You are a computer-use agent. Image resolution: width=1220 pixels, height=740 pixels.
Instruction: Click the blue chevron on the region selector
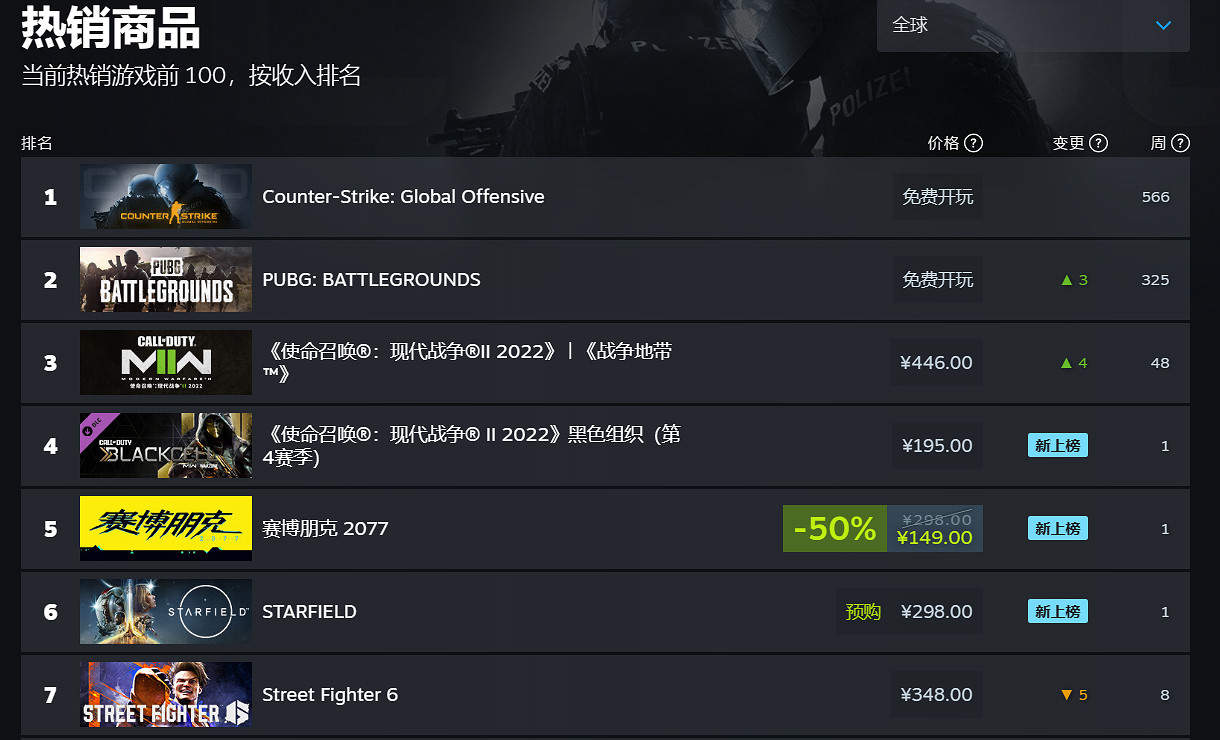coord(1163,27)
